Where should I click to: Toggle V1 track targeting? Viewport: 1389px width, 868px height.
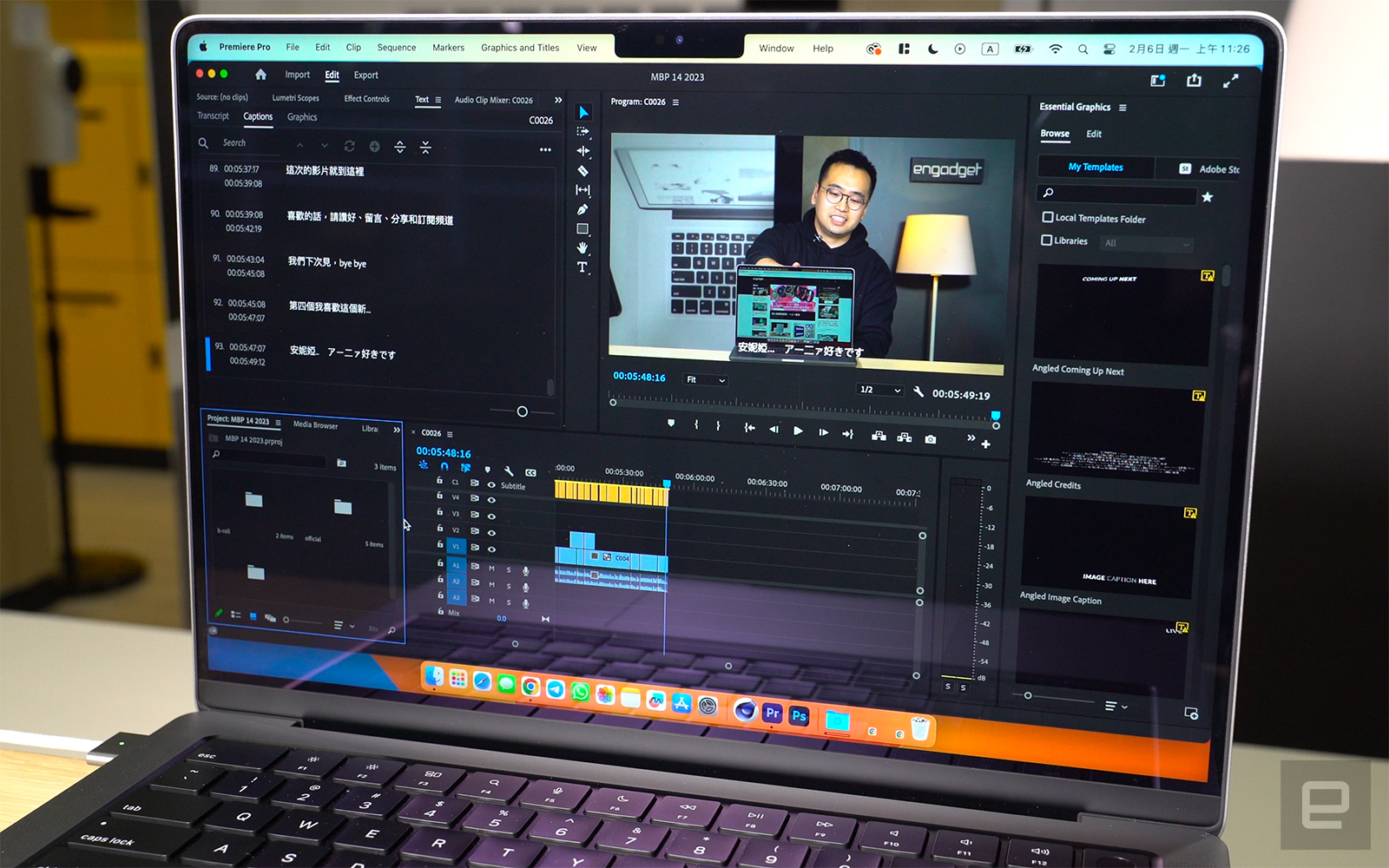[455, 546]
